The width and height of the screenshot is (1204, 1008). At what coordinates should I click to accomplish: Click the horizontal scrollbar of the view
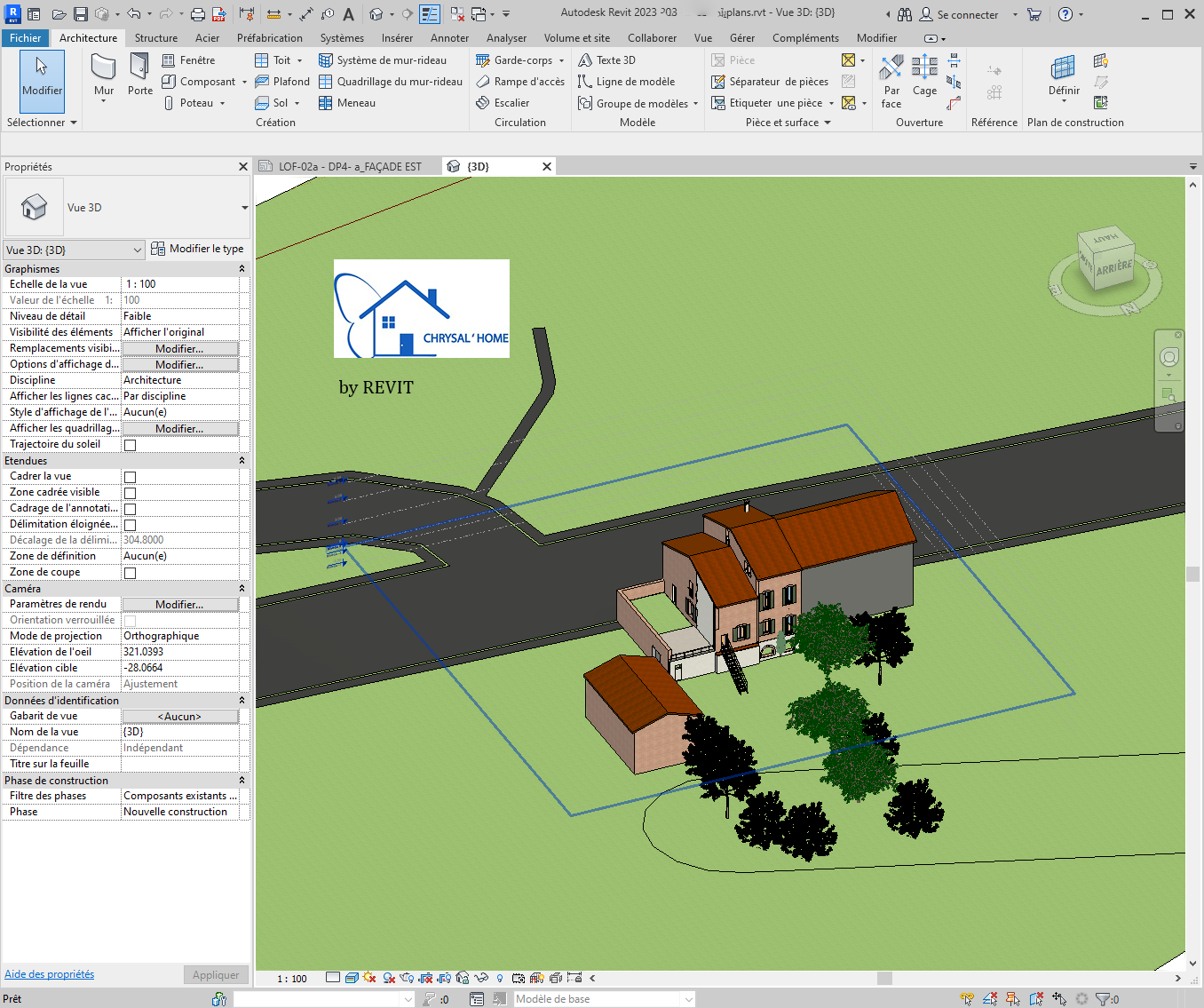[x=884, y=978]
